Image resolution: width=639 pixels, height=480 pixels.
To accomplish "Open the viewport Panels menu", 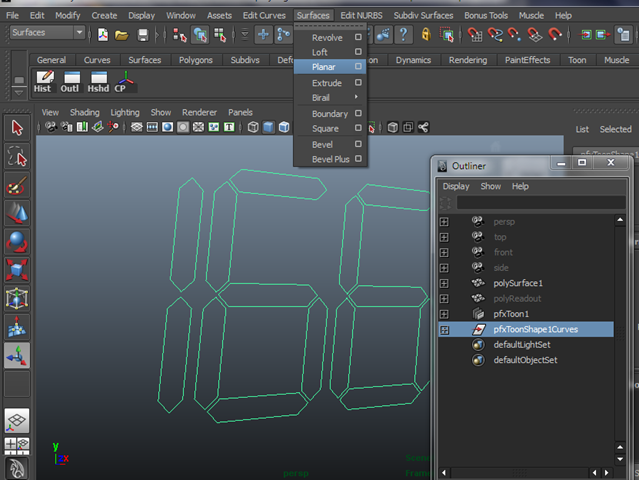I will point(240,112).
